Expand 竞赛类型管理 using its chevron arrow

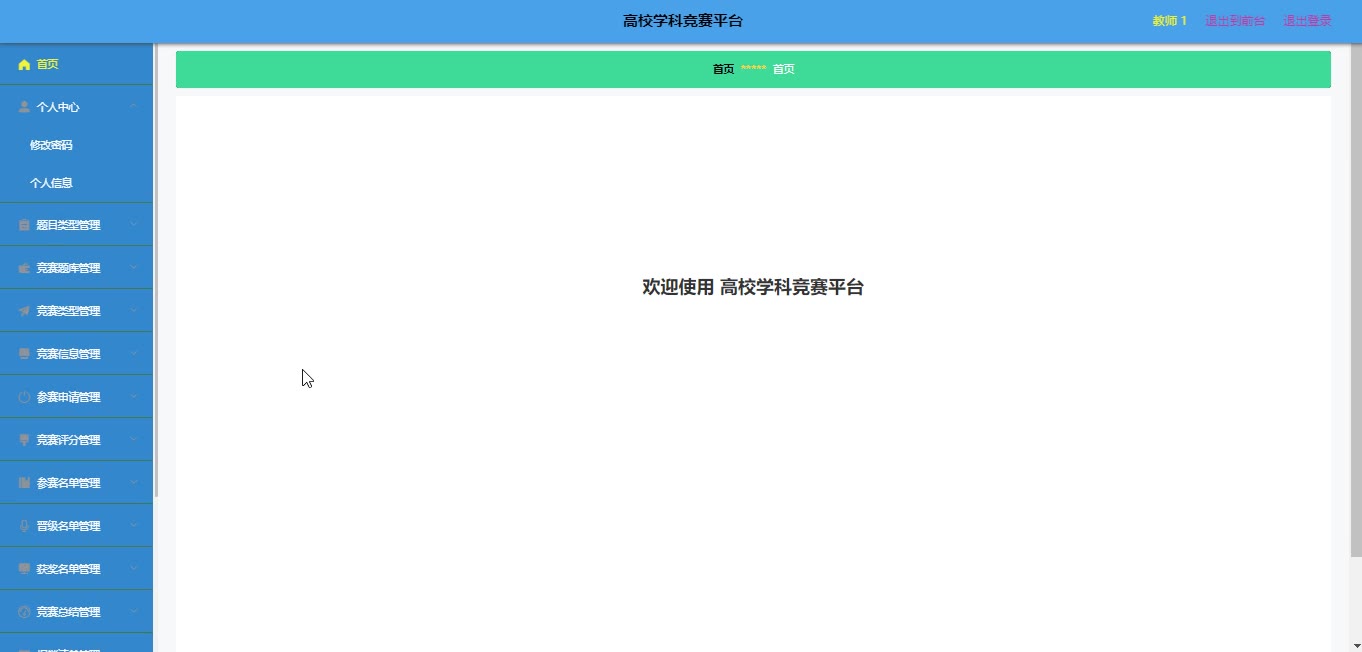(x=133, y=311)
